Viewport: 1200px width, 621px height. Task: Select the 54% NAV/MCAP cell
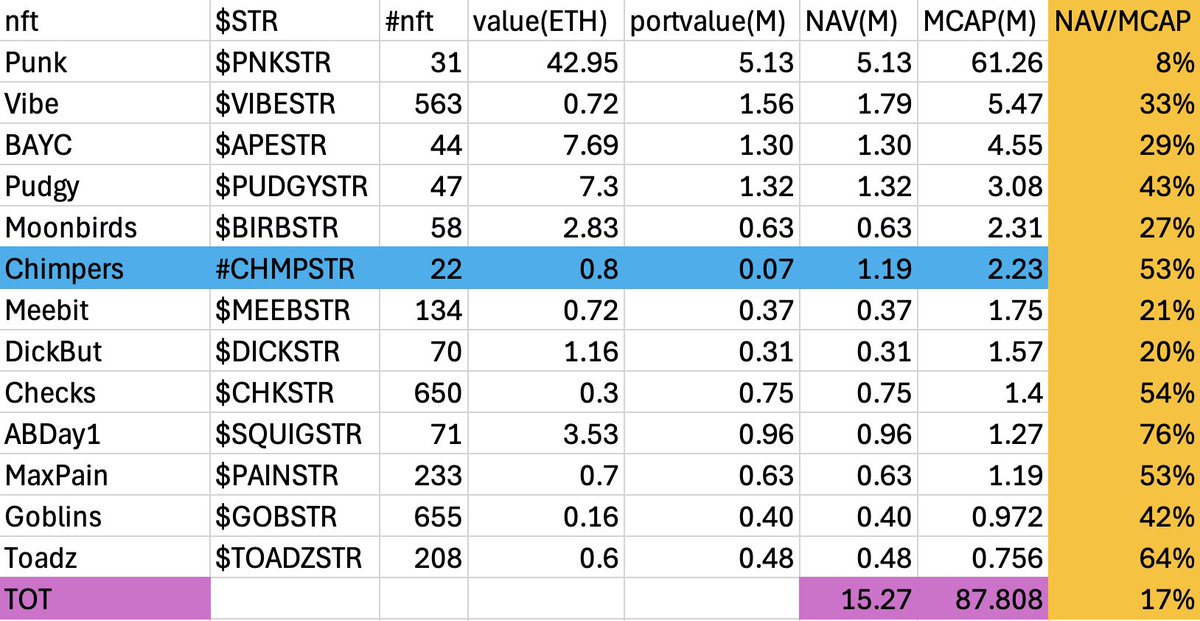pyautogui.click(x=1124, y=392)
